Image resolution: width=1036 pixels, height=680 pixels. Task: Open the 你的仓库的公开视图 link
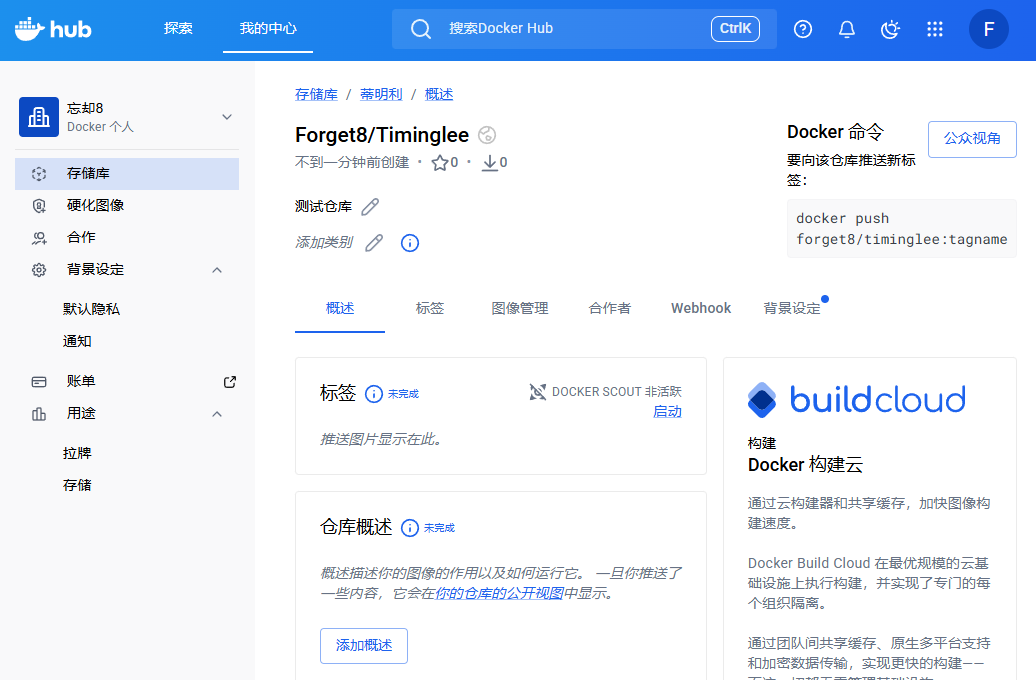pos(500,593)
